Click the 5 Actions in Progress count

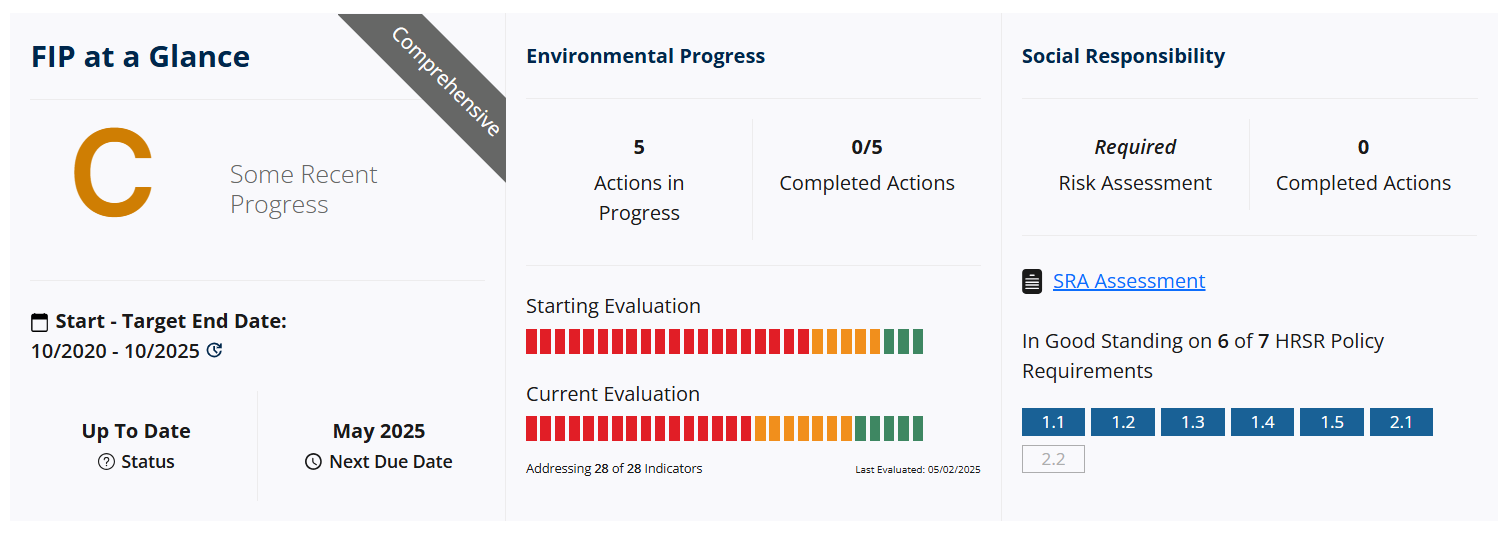(x=639, y=147)
